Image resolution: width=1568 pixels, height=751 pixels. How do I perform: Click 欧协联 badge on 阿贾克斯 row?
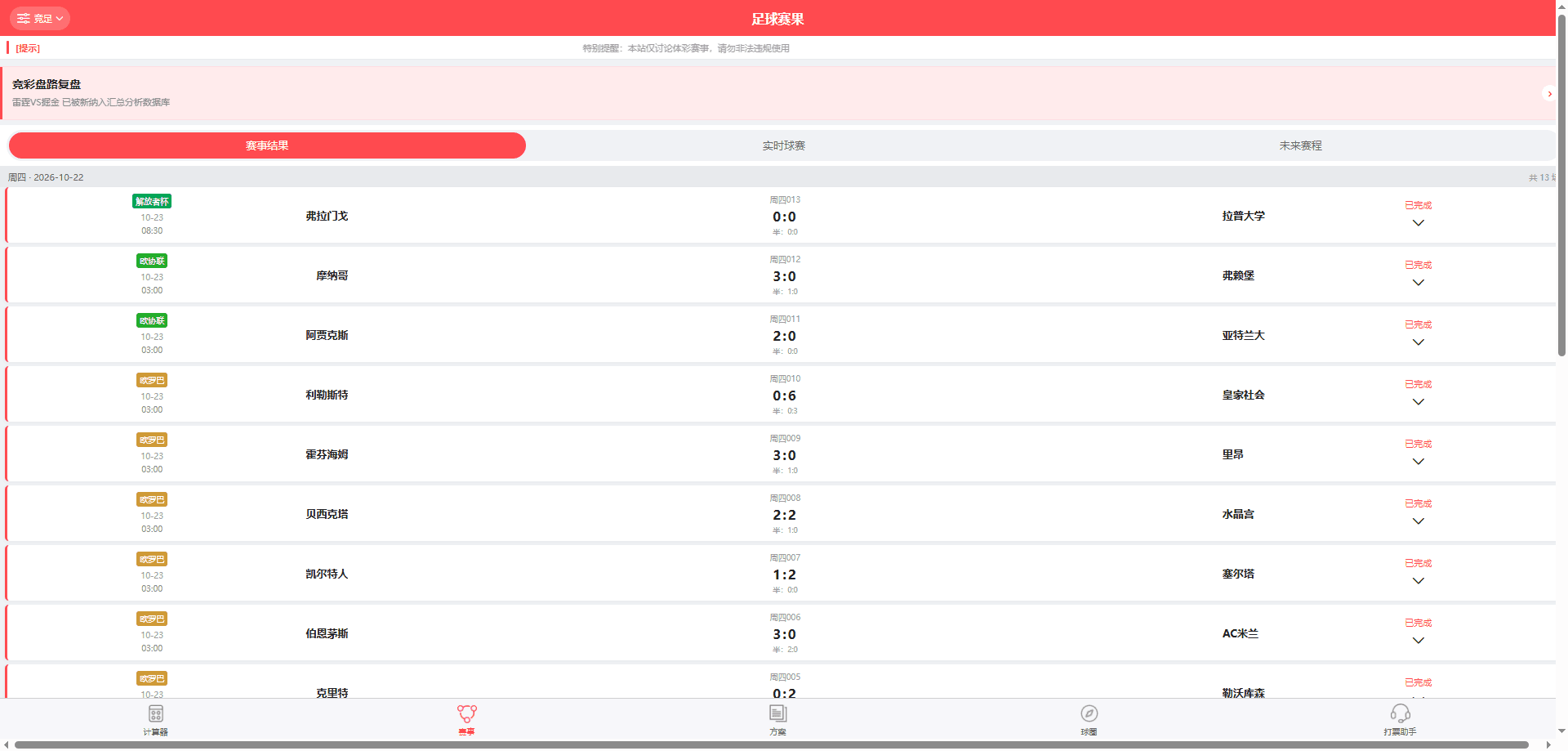[152, 320]
